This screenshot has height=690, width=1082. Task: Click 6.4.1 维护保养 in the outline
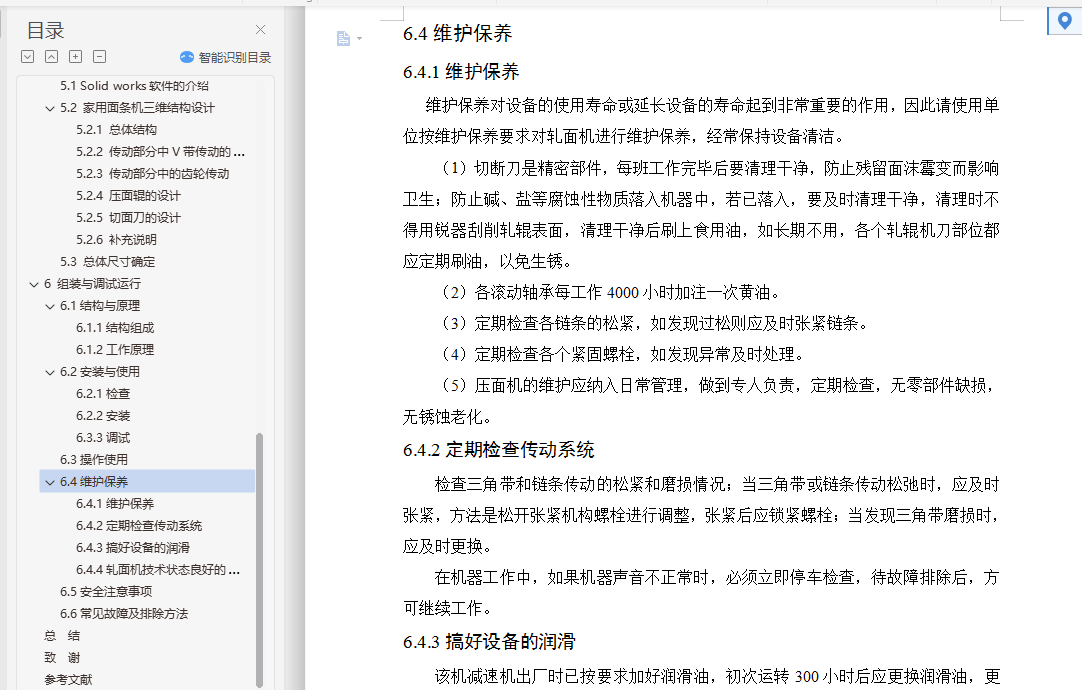tap(115, 504)
